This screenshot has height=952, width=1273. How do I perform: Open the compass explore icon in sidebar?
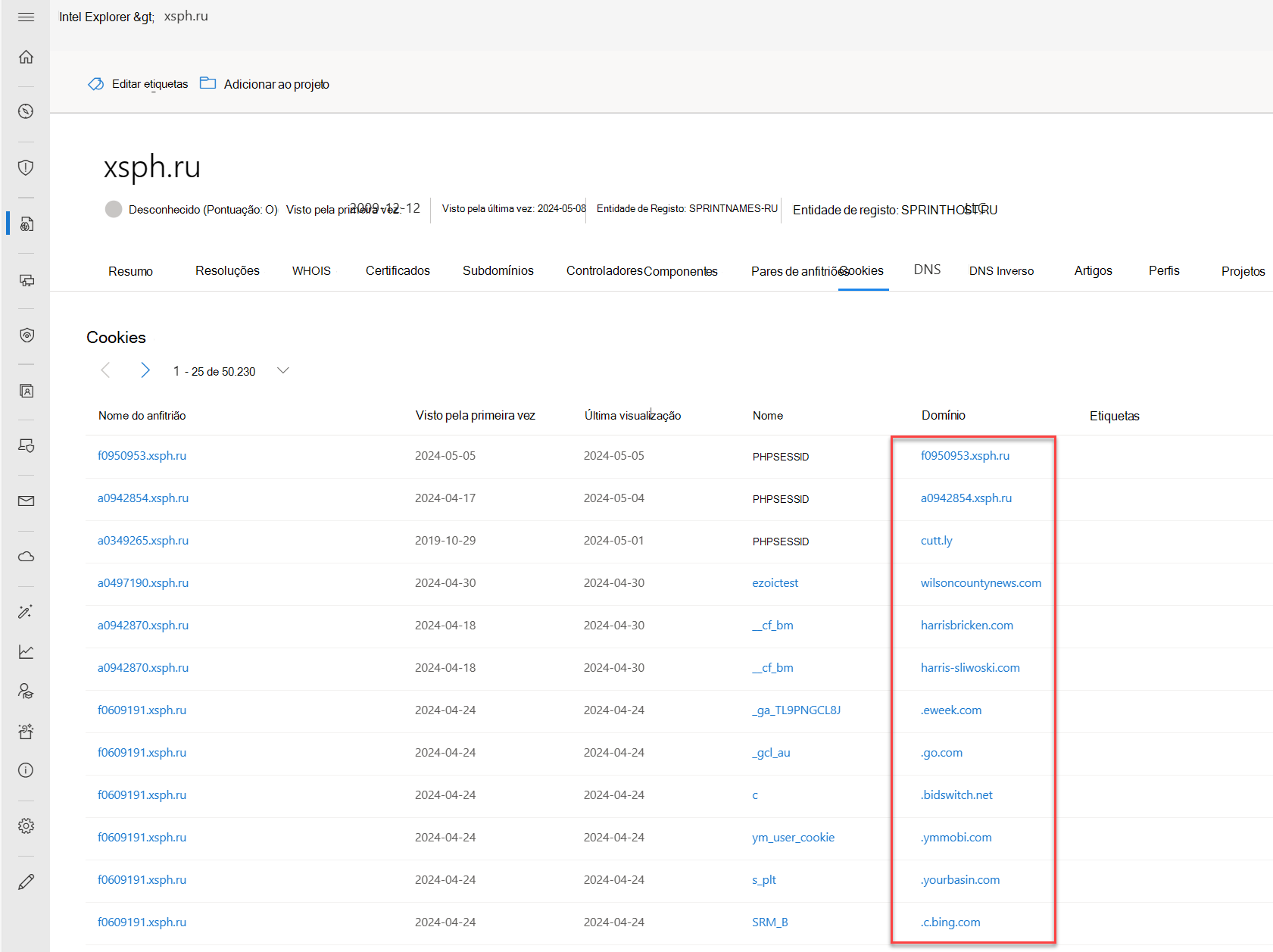coord(26,111)
